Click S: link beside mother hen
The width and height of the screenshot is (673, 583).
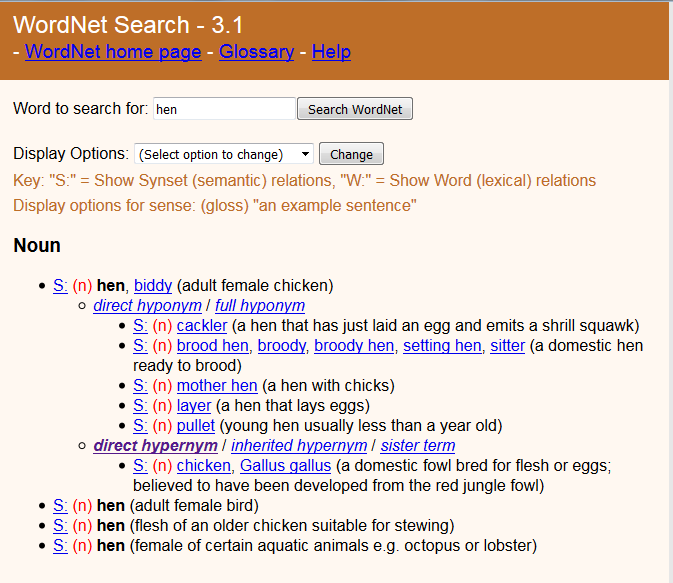click(140, 386)
